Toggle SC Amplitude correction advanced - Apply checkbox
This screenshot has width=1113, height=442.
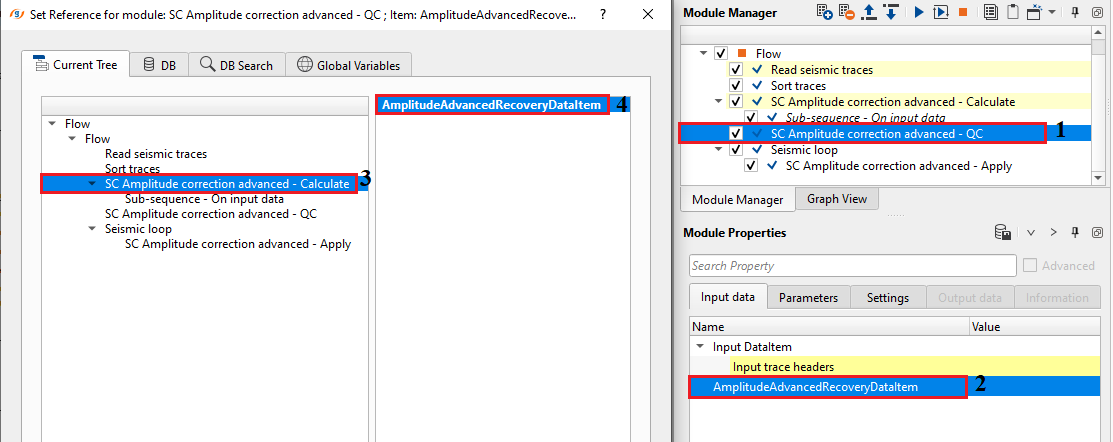tap(751, 166)
